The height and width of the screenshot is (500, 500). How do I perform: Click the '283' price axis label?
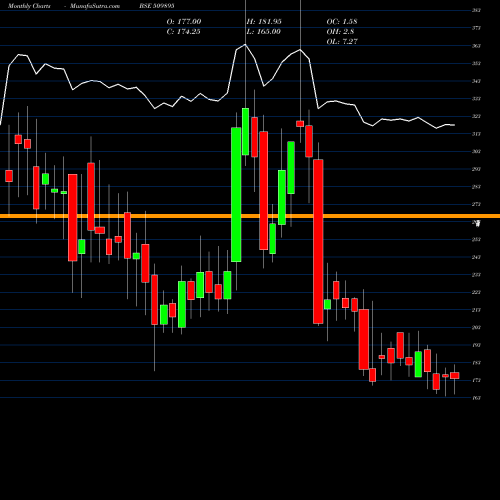pyautogui.click(x=476, y=187)
